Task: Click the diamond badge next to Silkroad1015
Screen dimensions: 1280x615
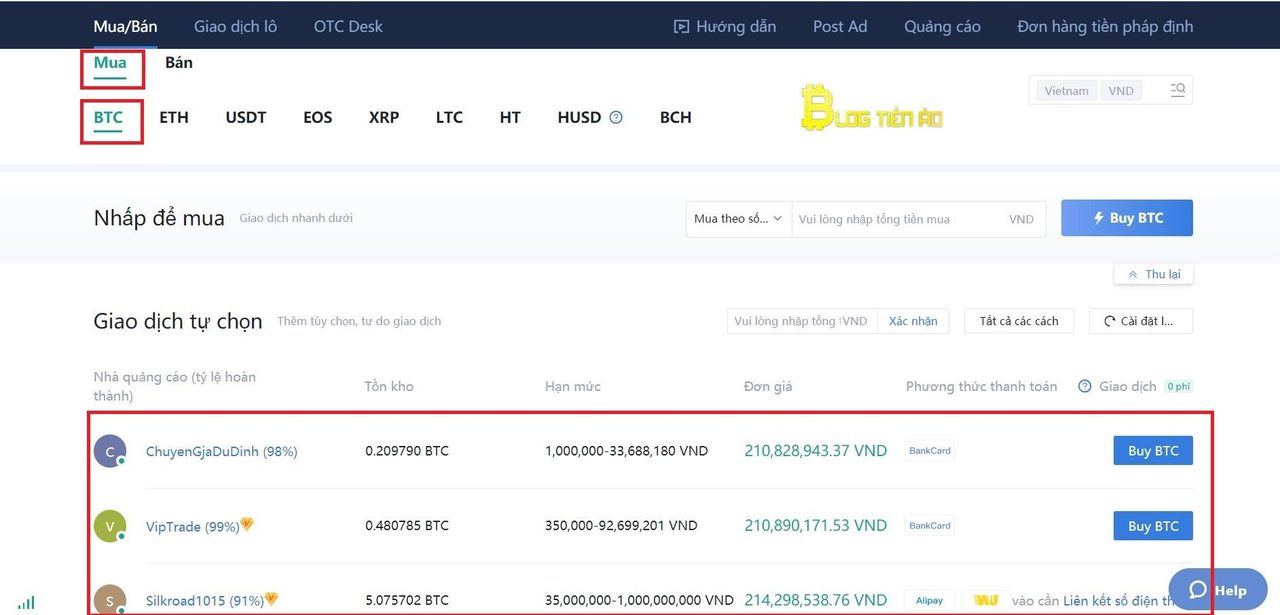Action: tap(271, 599)
